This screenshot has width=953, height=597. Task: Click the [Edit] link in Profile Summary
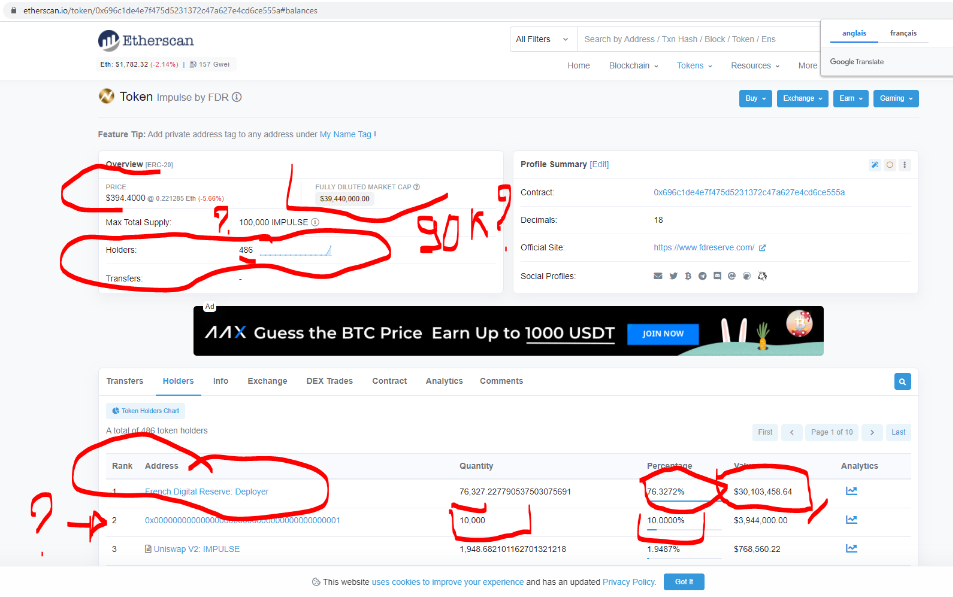pos(599,164)
